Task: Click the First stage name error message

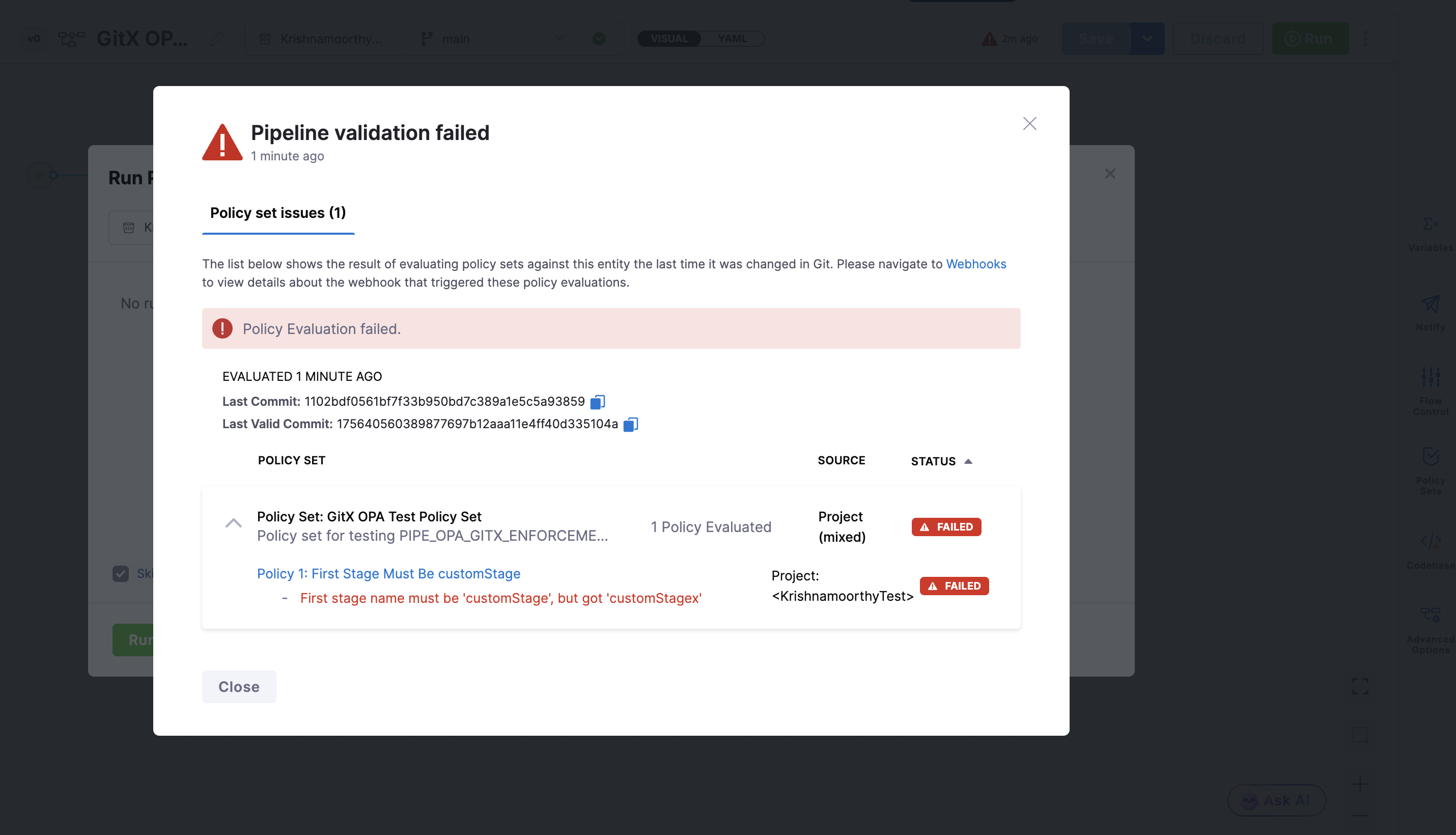Action: coord(500,598)
